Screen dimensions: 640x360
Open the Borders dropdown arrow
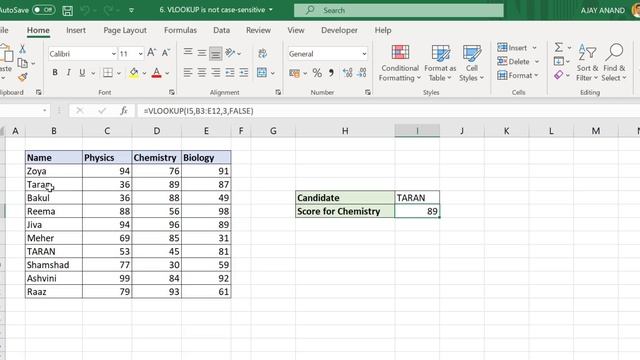pos(119,73)
